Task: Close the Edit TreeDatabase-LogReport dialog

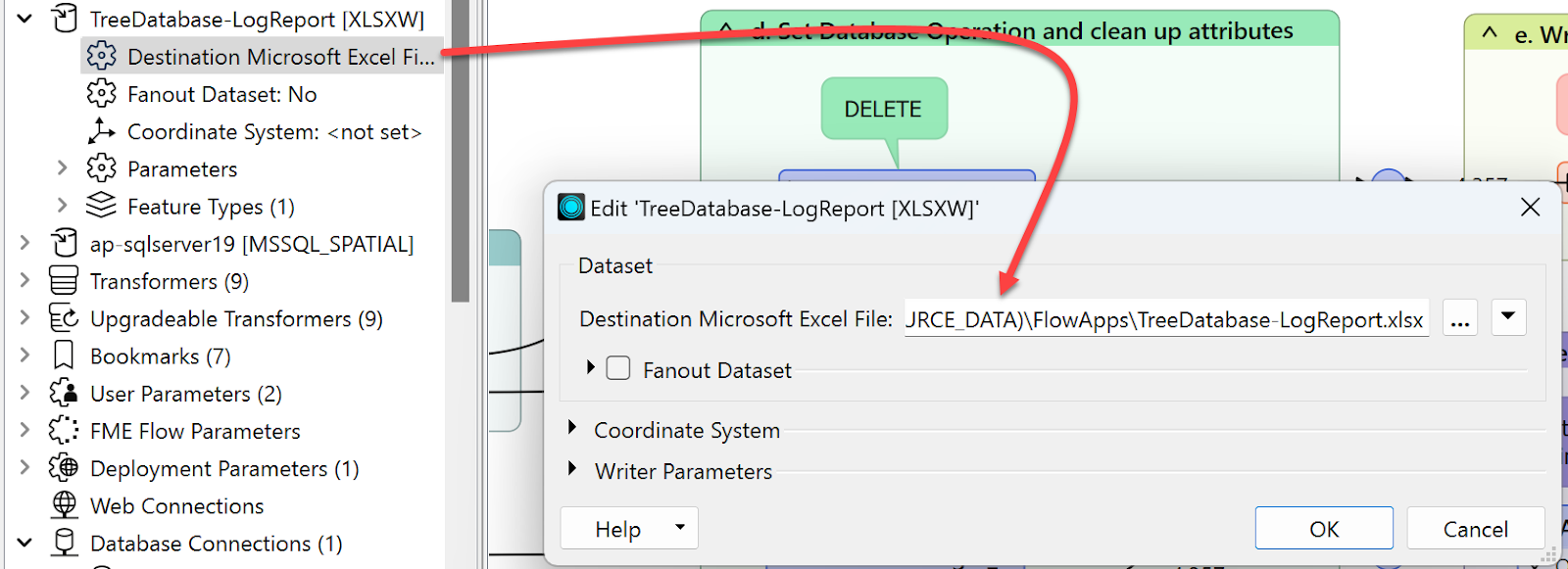Action: 1530,208
